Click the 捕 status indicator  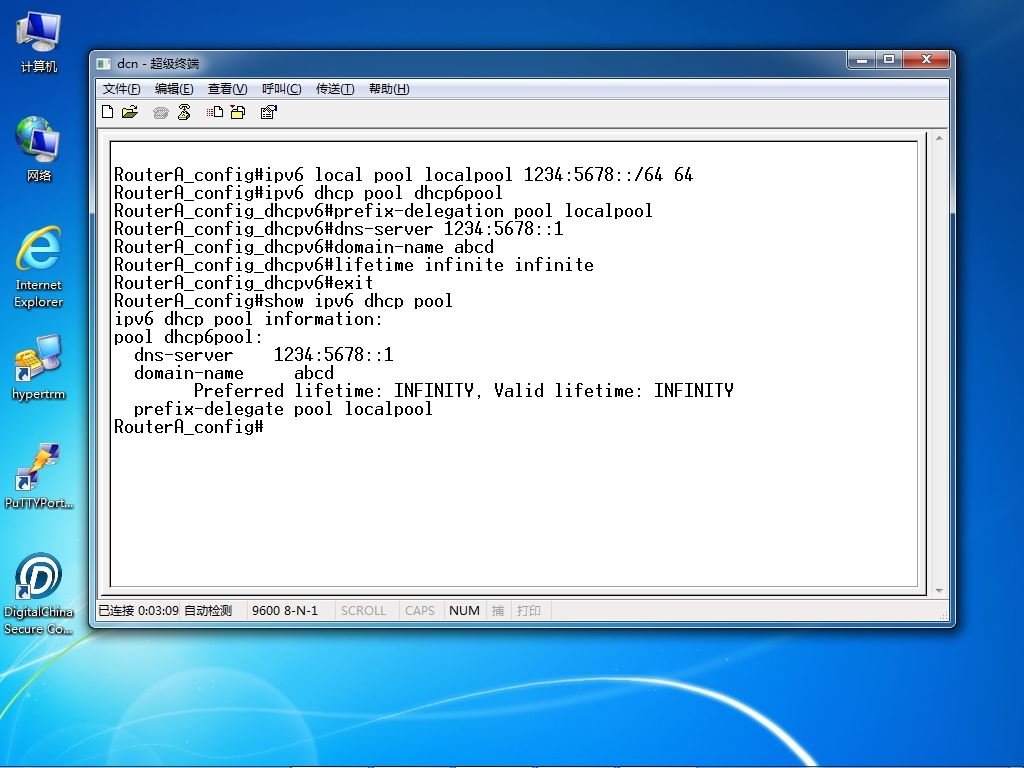click(498, 611)
